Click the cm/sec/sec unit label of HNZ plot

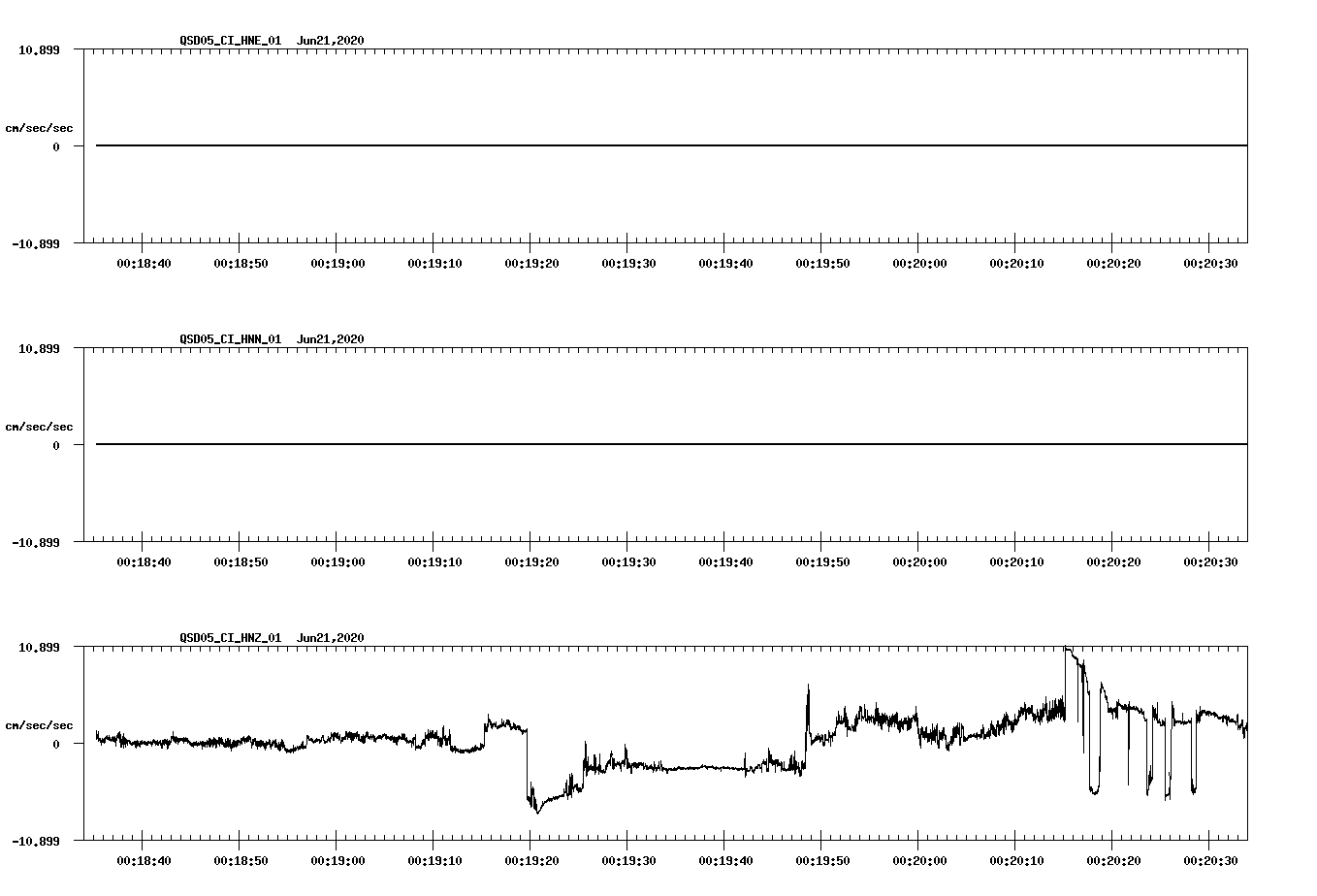pyautogui.click(x=39, y=725)
